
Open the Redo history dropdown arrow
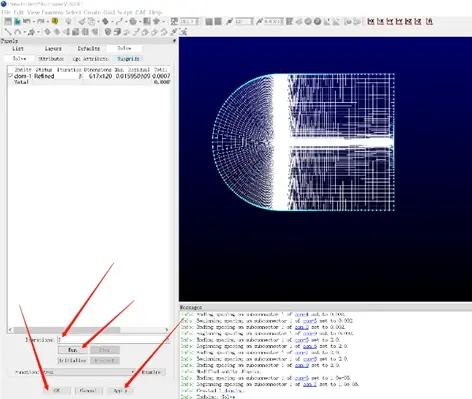47,22
